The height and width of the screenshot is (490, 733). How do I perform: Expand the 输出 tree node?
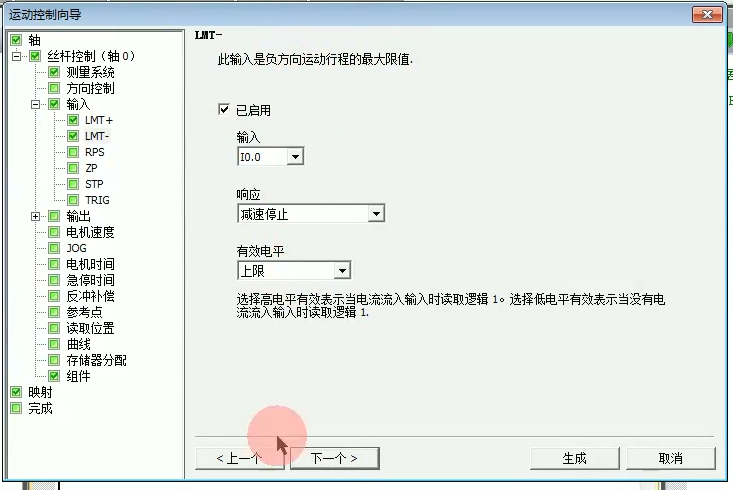tap(36, 216)
